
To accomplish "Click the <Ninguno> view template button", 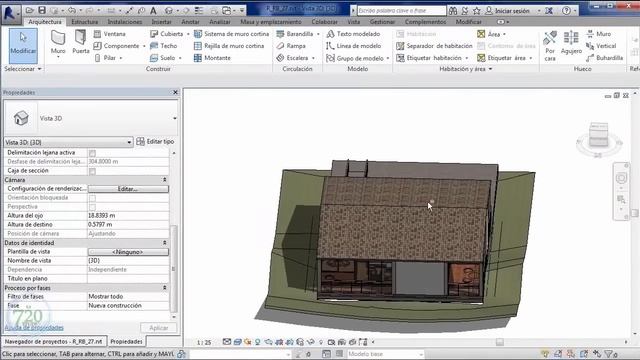I will pyautogui.click(x=128, y=252).
